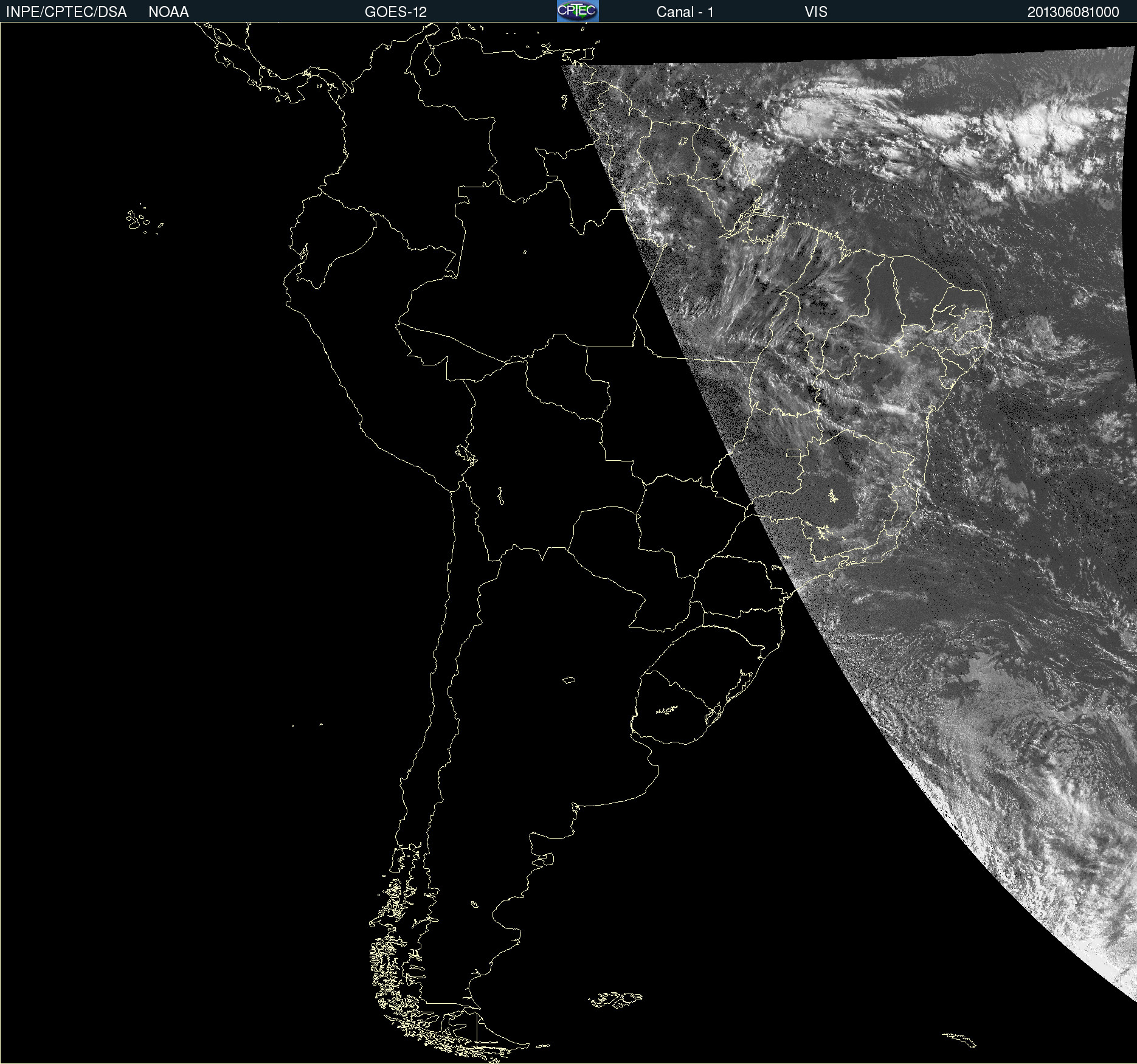Viewport: 1137px width, 1064px height.
Task: Click the NOAA label in the header
Action: click(168, 12)
